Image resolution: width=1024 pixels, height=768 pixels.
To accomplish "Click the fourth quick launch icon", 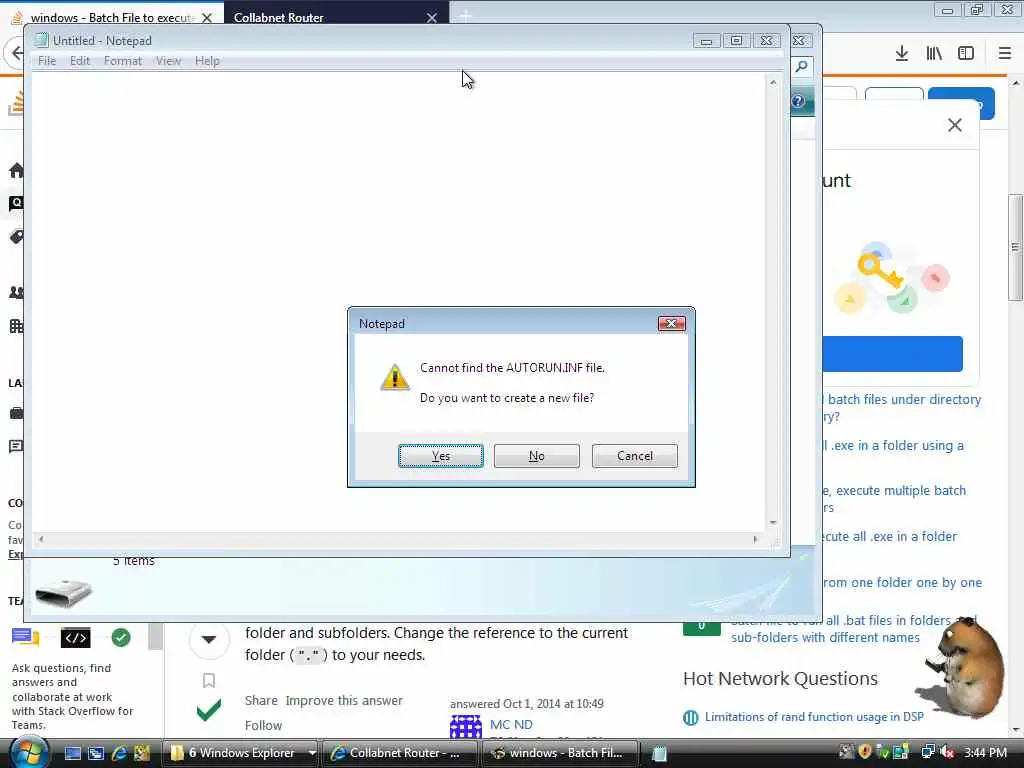I will click(142, 753).
